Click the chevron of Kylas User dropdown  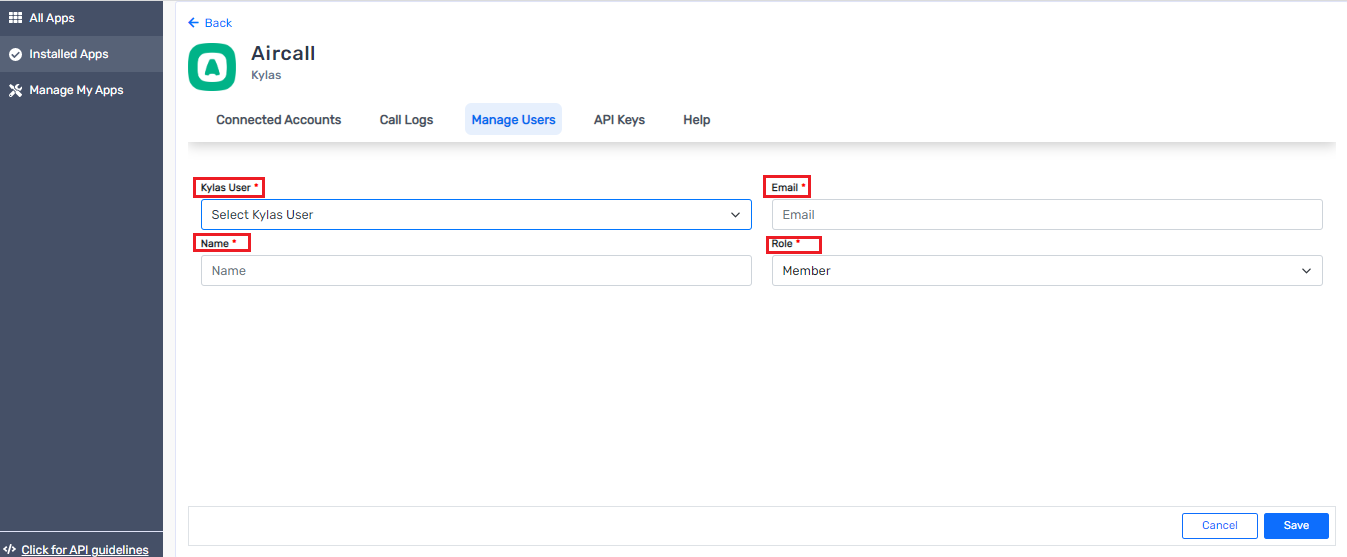click(735, 215)
